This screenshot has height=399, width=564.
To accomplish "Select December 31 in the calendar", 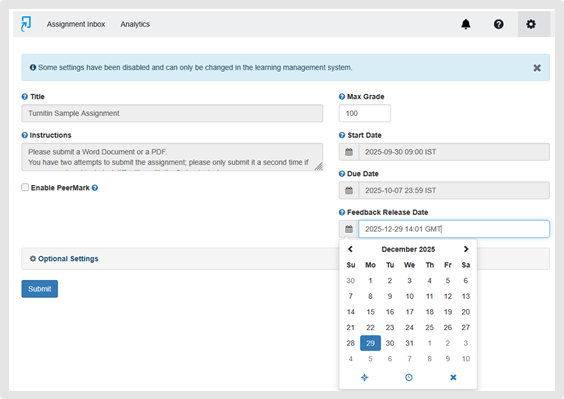I will coord(409,343).
